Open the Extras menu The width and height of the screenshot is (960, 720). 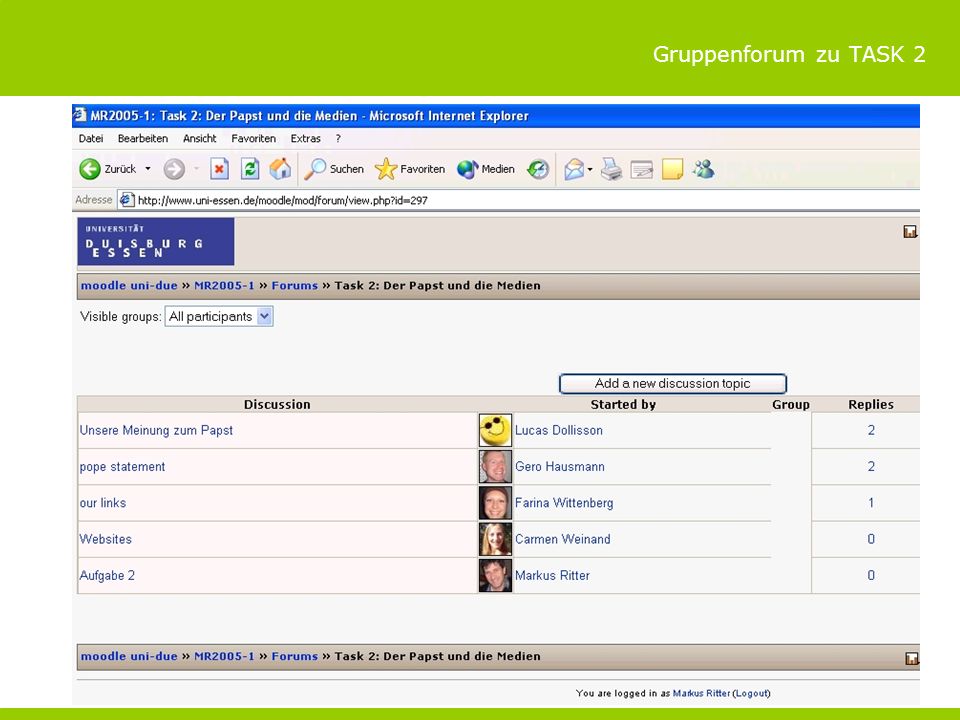click(306, 138)
